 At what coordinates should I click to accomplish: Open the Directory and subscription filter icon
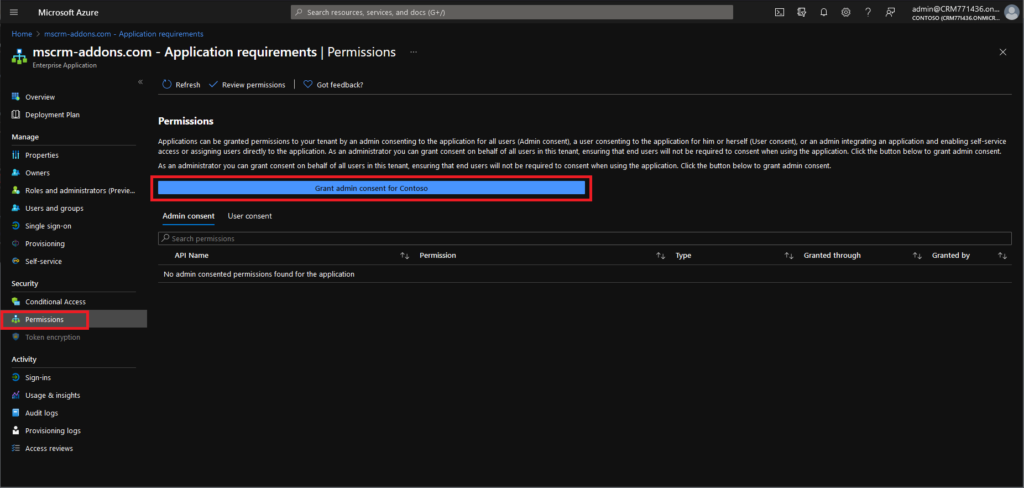(x=801, y=12)
